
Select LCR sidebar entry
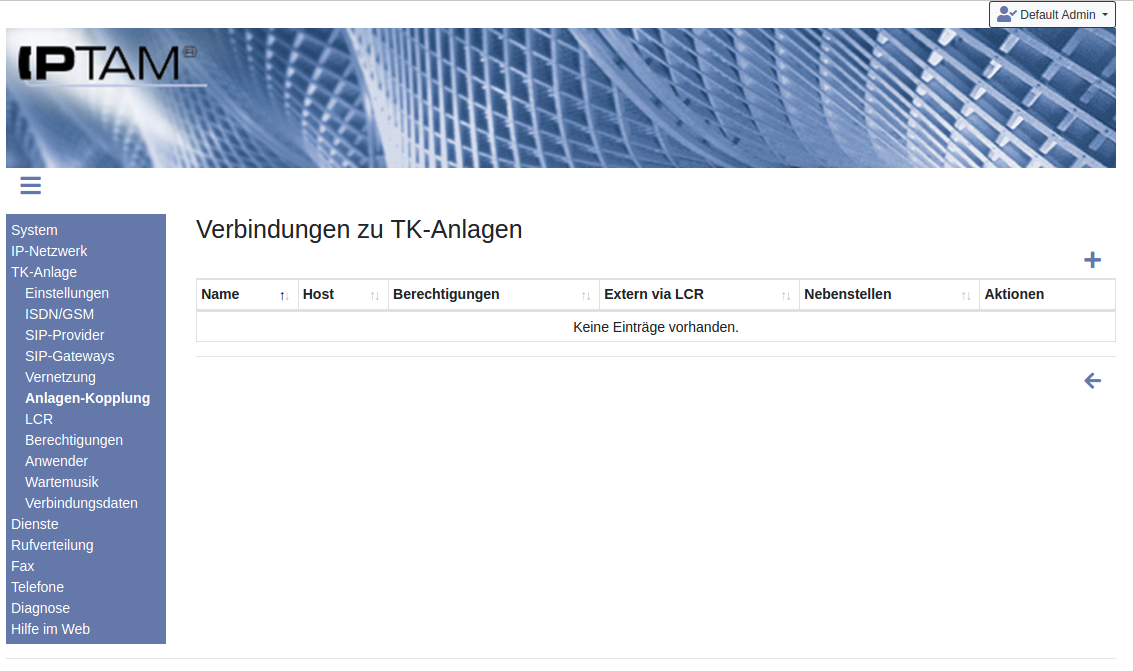(x=39, y=419)
